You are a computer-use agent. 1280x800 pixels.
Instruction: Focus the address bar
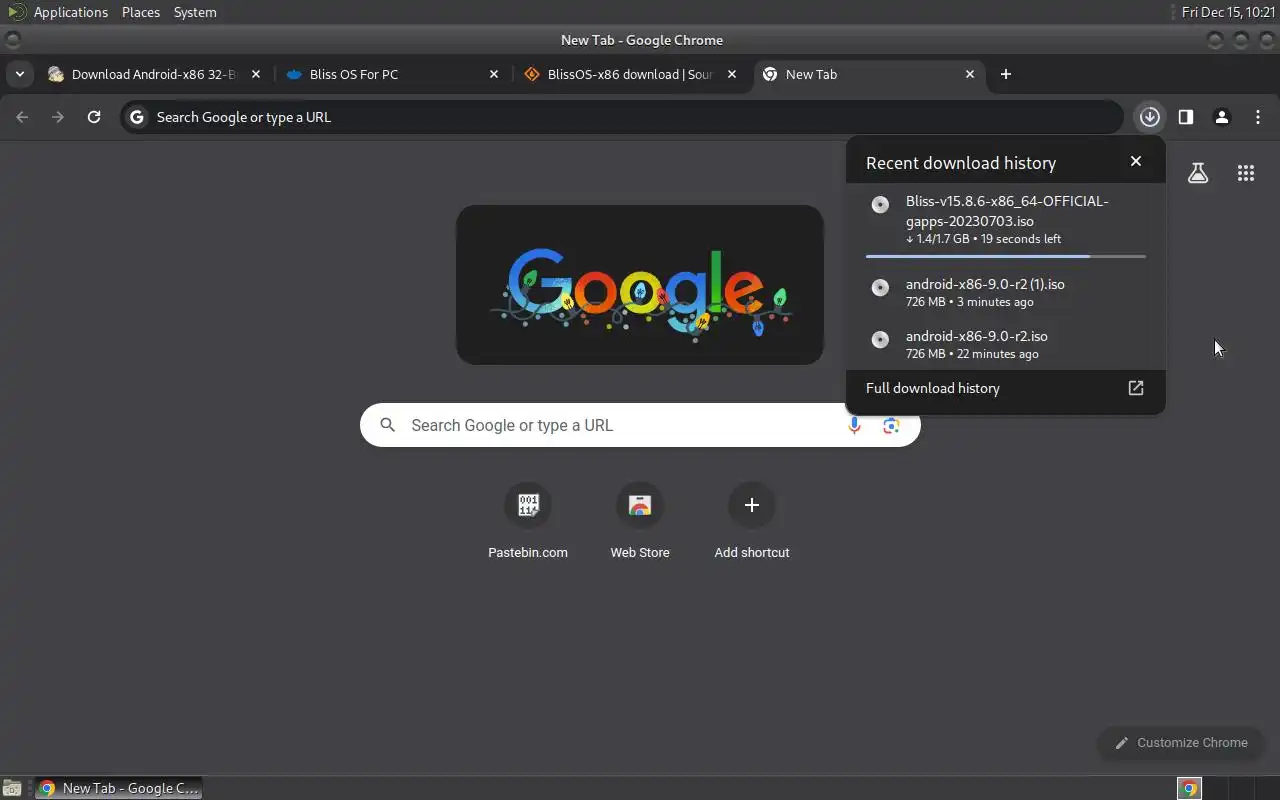622,117
